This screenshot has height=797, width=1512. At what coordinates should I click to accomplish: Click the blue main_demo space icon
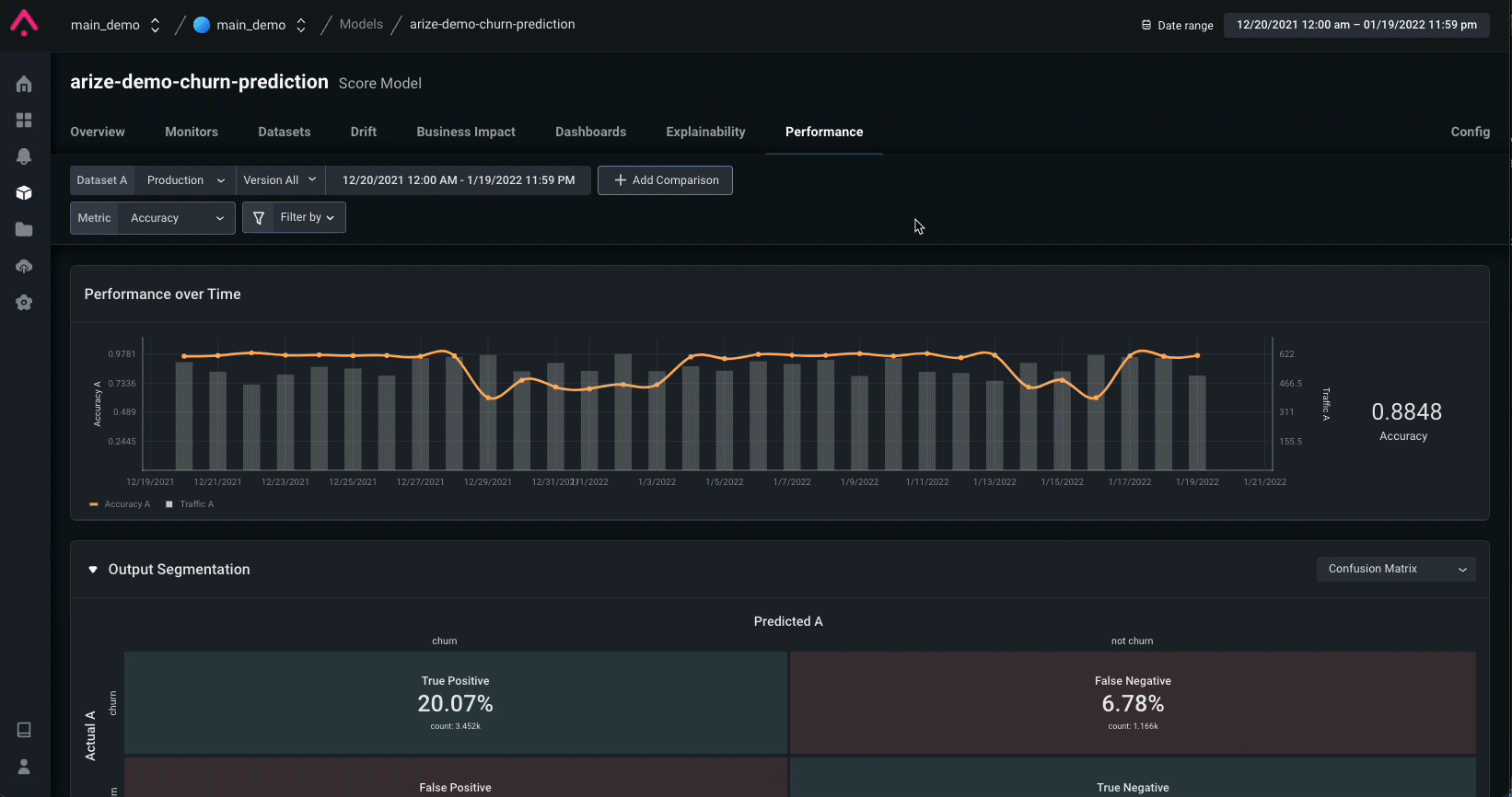[x=202, y=25]
